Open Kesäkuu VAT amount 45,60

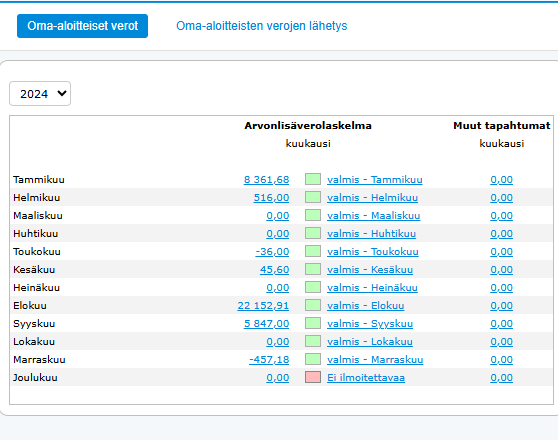click(x=274, y=269)
